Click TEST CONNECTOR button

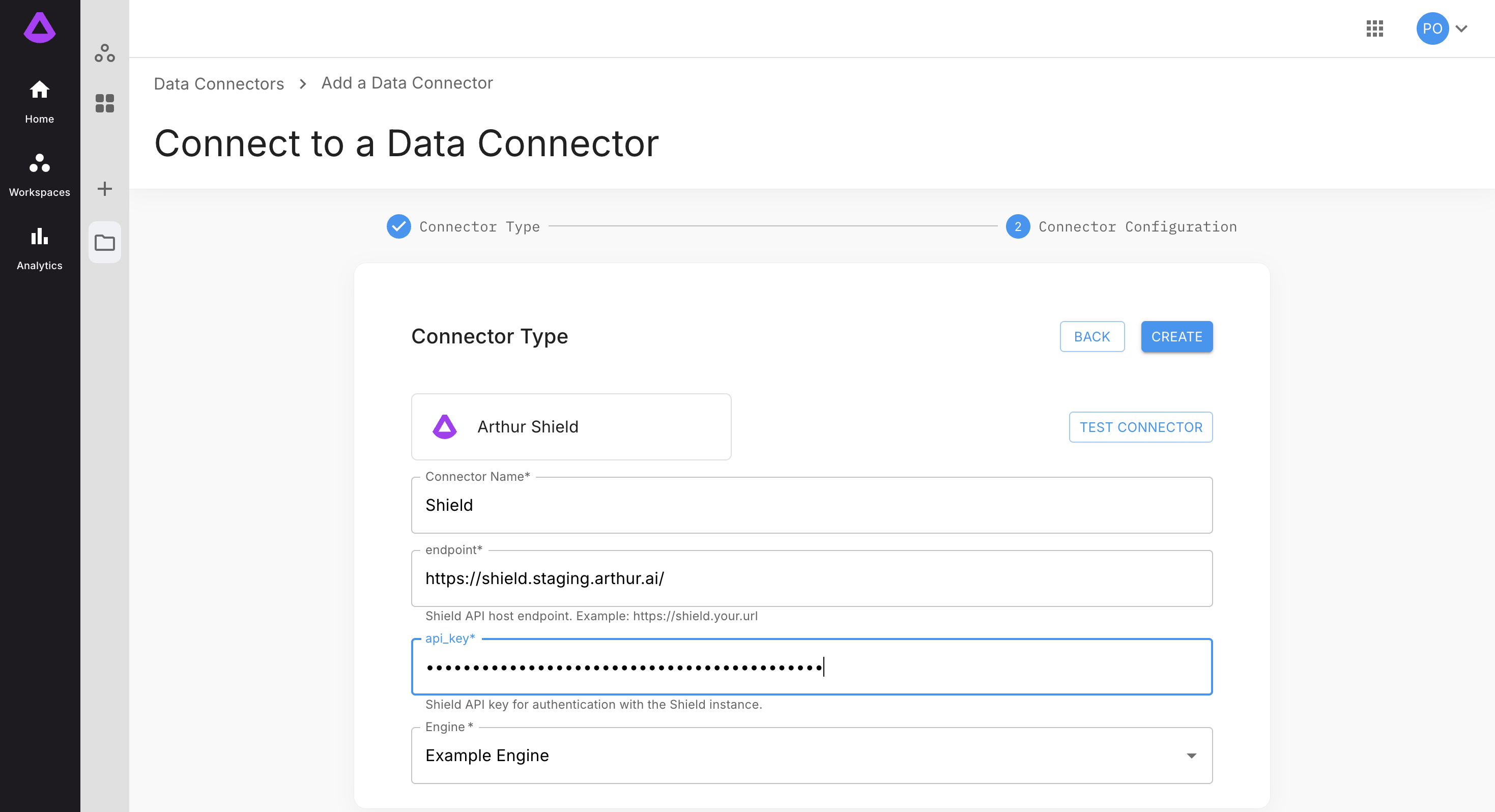coord(1140,427)
